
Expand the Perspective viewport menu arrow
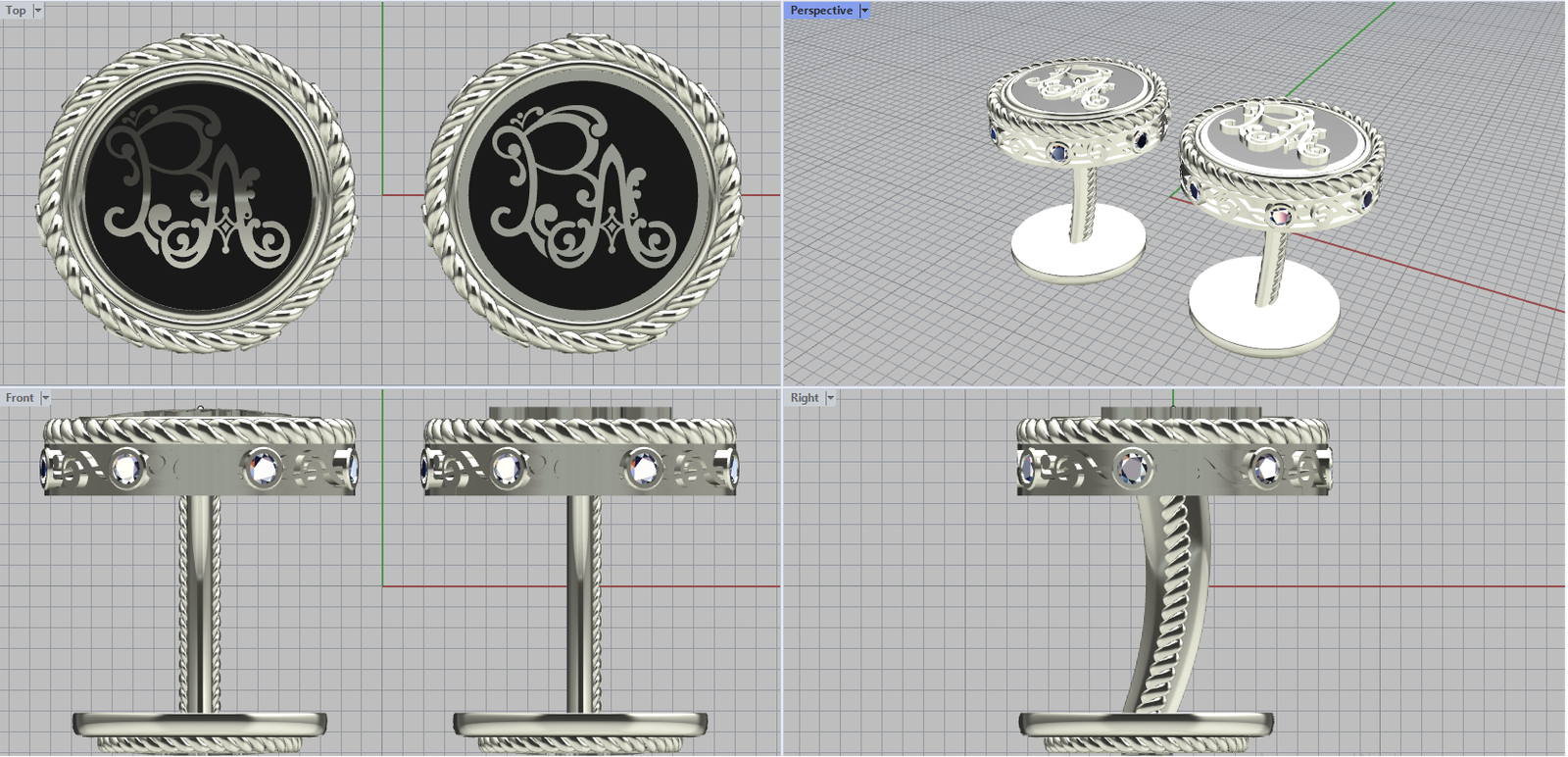864,11
